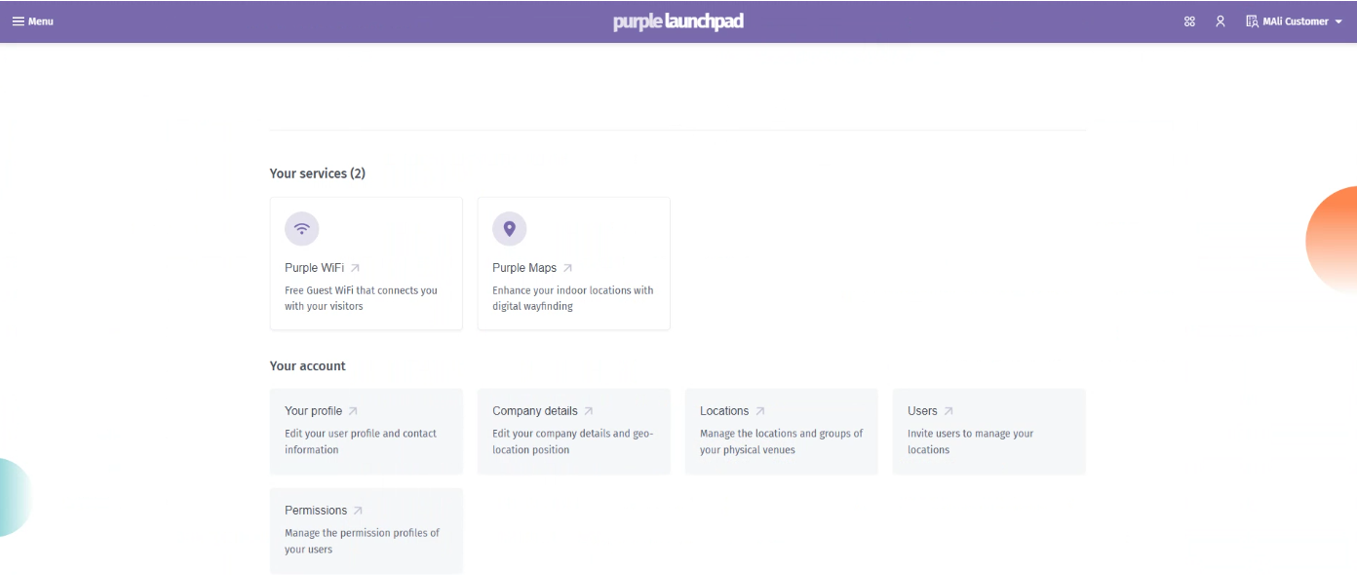The width and height of the screenshot is (1357, 575).
Task: Open the Menu label in top bar
Action: click(x=41, y=21)
